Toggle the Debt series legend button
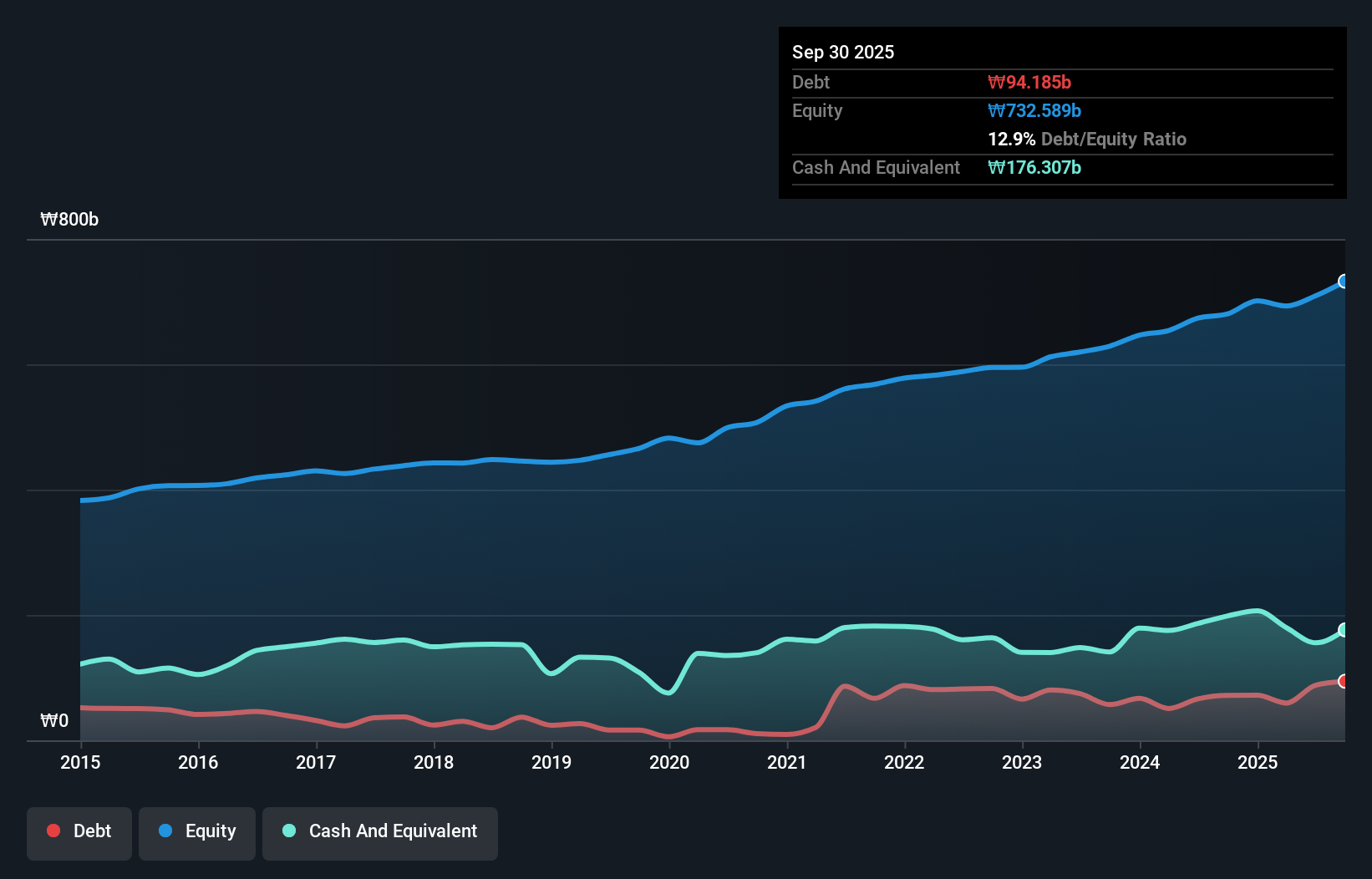The width and height of the screenshot is (1372, 879). tap(79, 833)
